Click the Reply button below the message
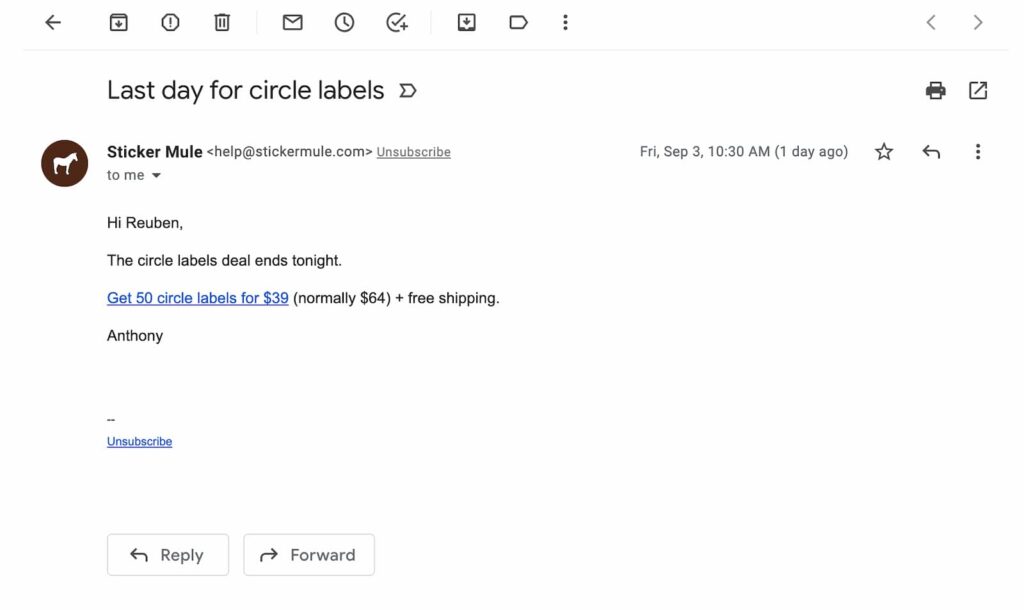 click(168, 555)
